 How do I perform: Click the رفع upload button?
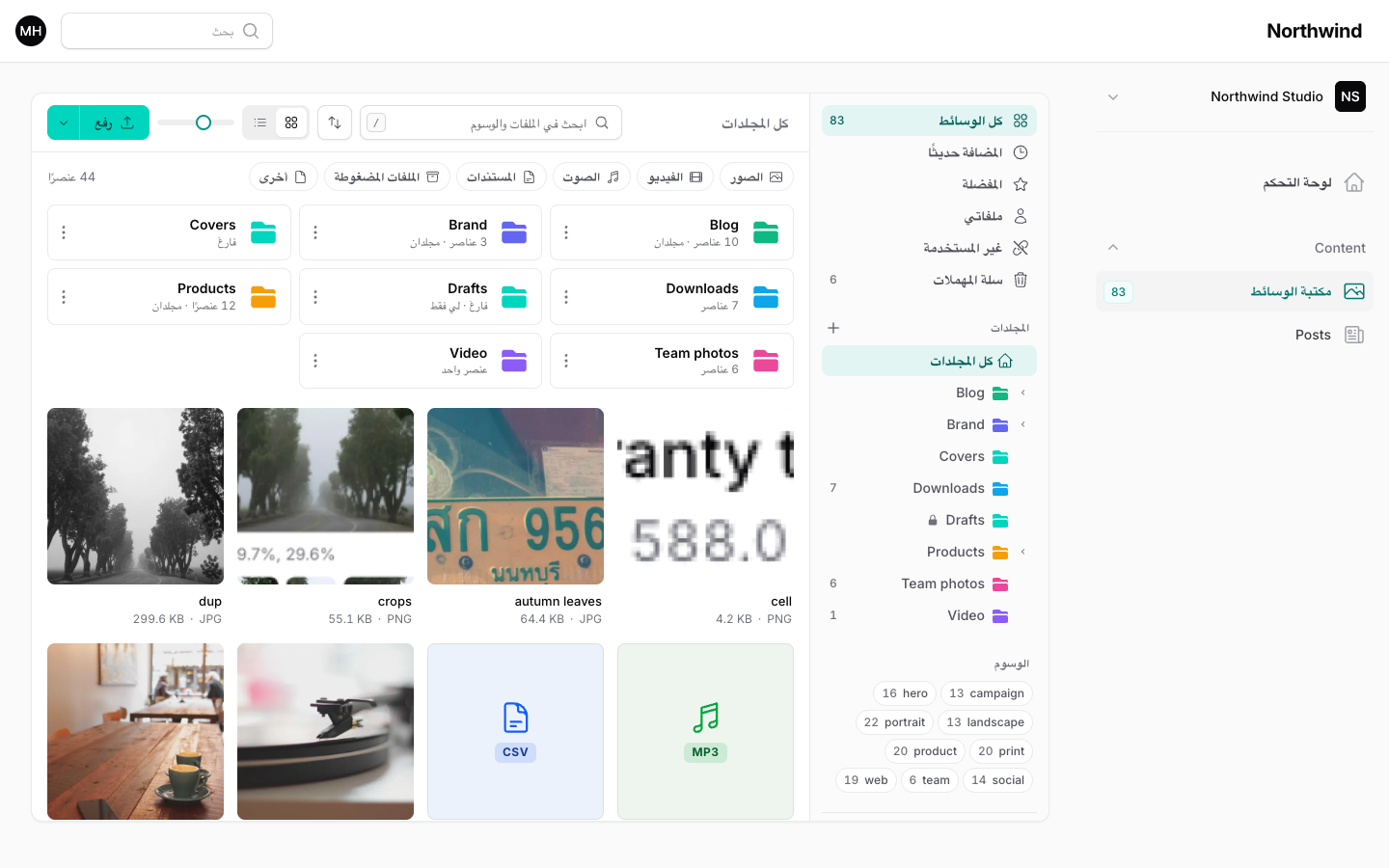click(x=115, y=122)
